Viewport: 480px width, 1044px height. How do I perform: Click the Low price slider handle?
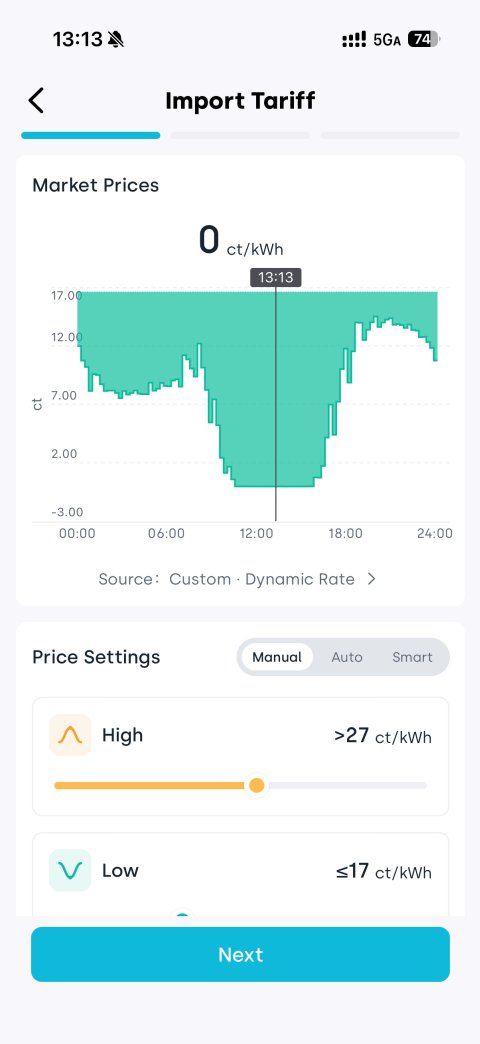coord(181,916)
